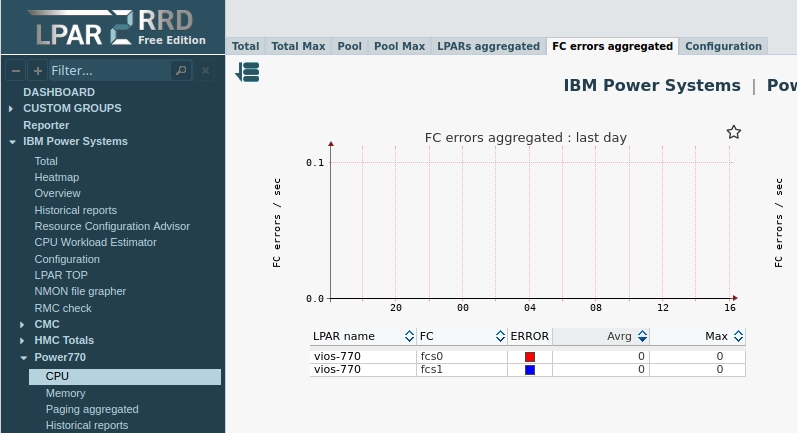Image resolution: width=797 pixels, height=433 pixels.
Task: Expand the HMC Totals tree node
Action: pyautogui.click(x=22, y=341)
